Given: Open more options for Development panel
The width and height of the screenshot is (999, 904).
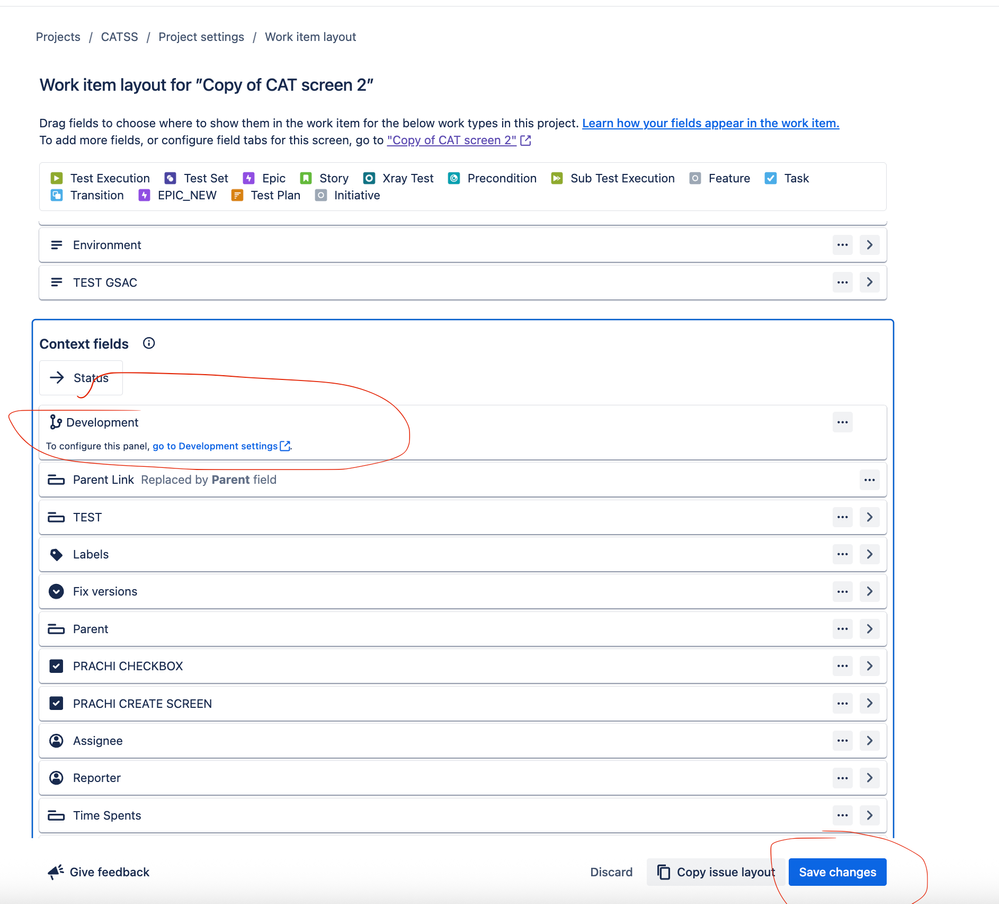Looking at the screenshot, I should [842, 422].
